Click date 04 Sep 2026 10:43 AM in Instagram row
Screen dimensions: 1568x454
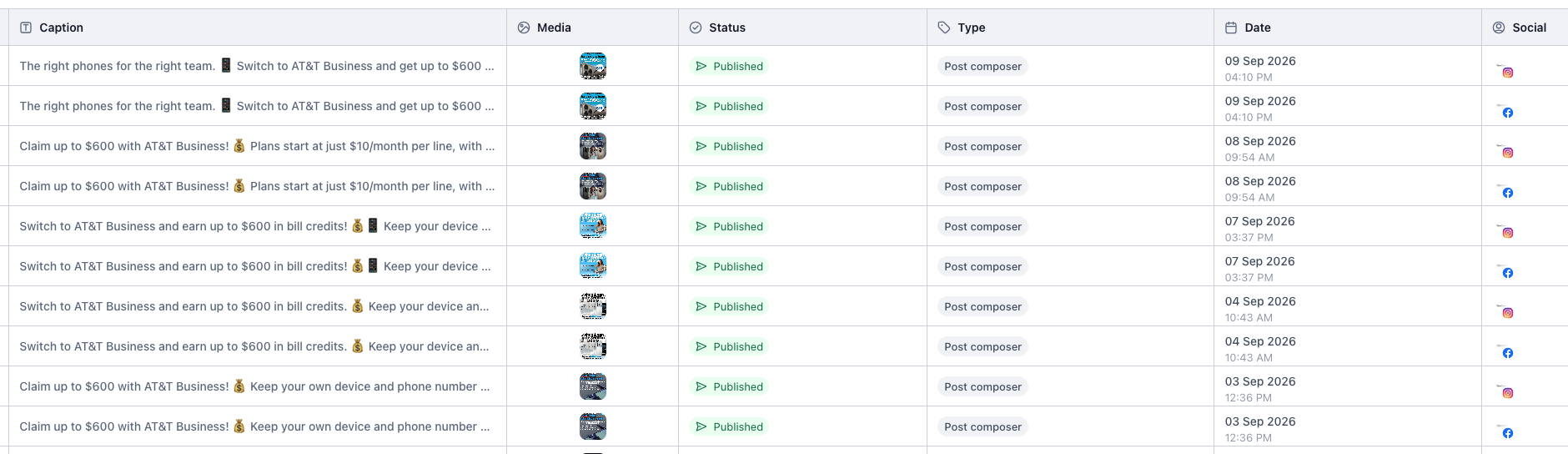point(1260,309)
